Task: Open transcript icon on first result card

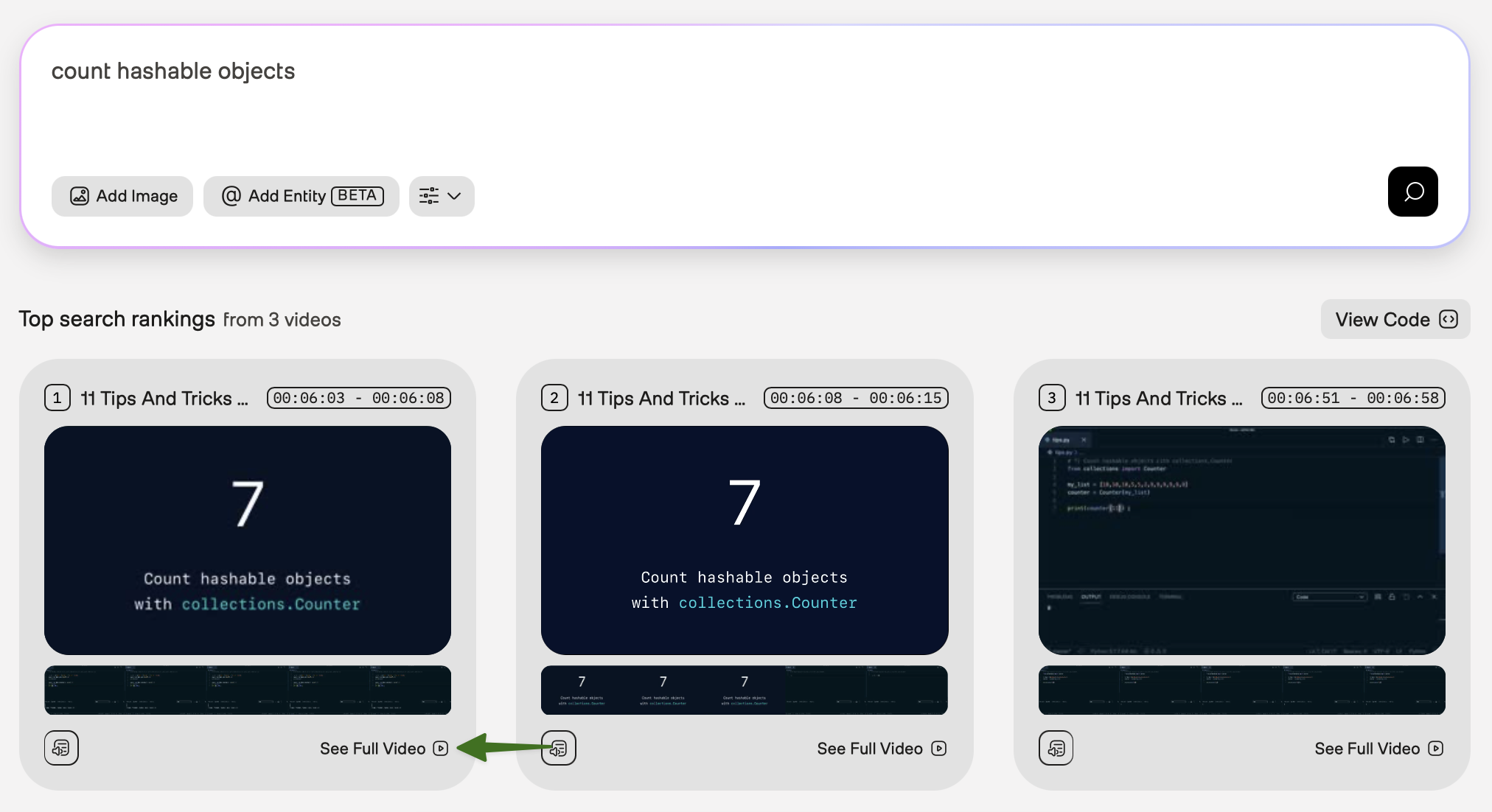Action: click(61, 748)
